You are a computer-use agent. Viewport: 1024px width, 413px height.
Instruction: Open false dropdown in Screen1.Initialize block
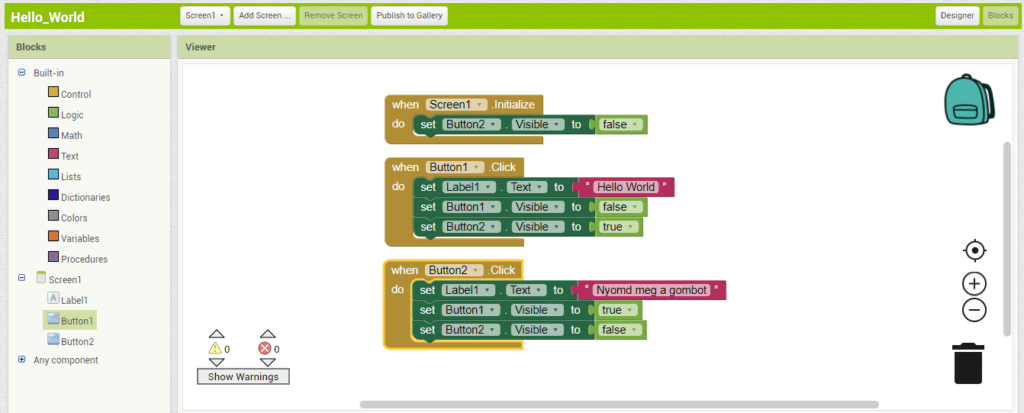point(620,124)
